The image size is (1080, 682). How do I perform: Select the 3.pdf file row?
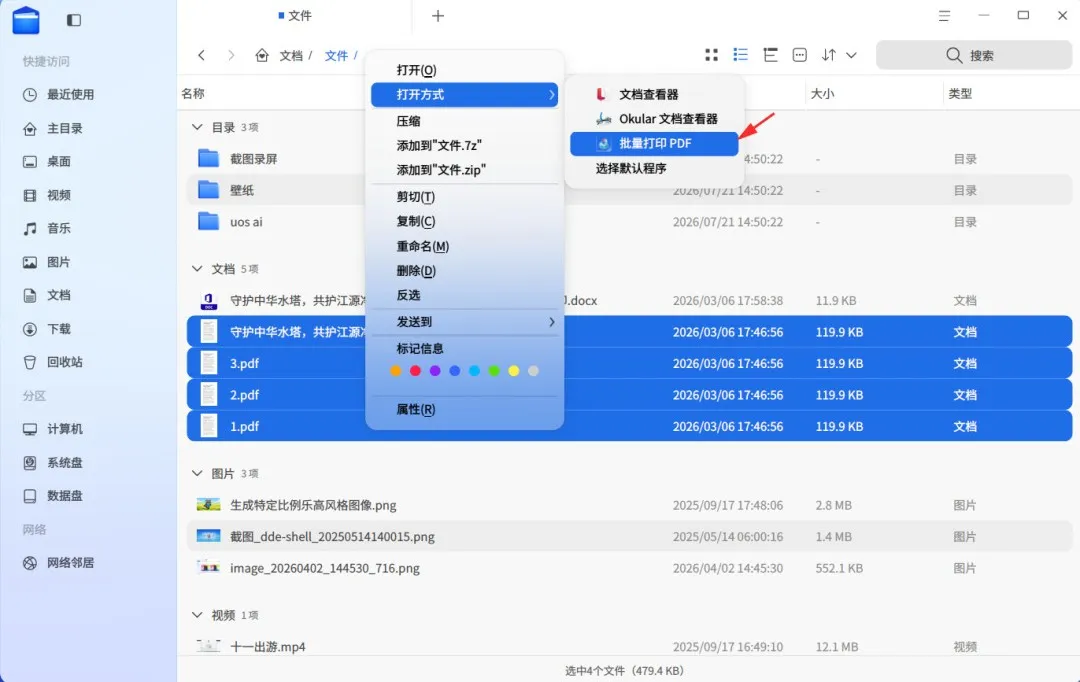point(629,364)
